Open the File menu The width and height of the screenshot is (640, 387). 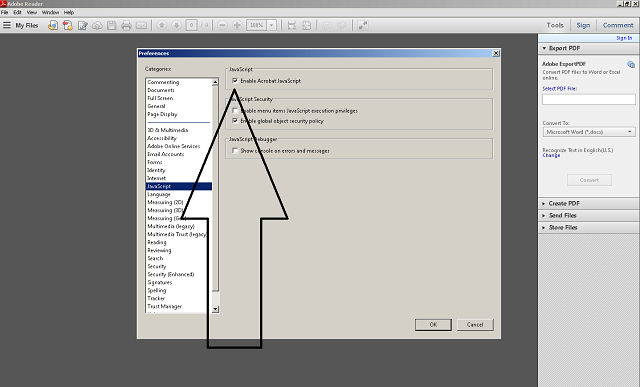click(4, 12)
